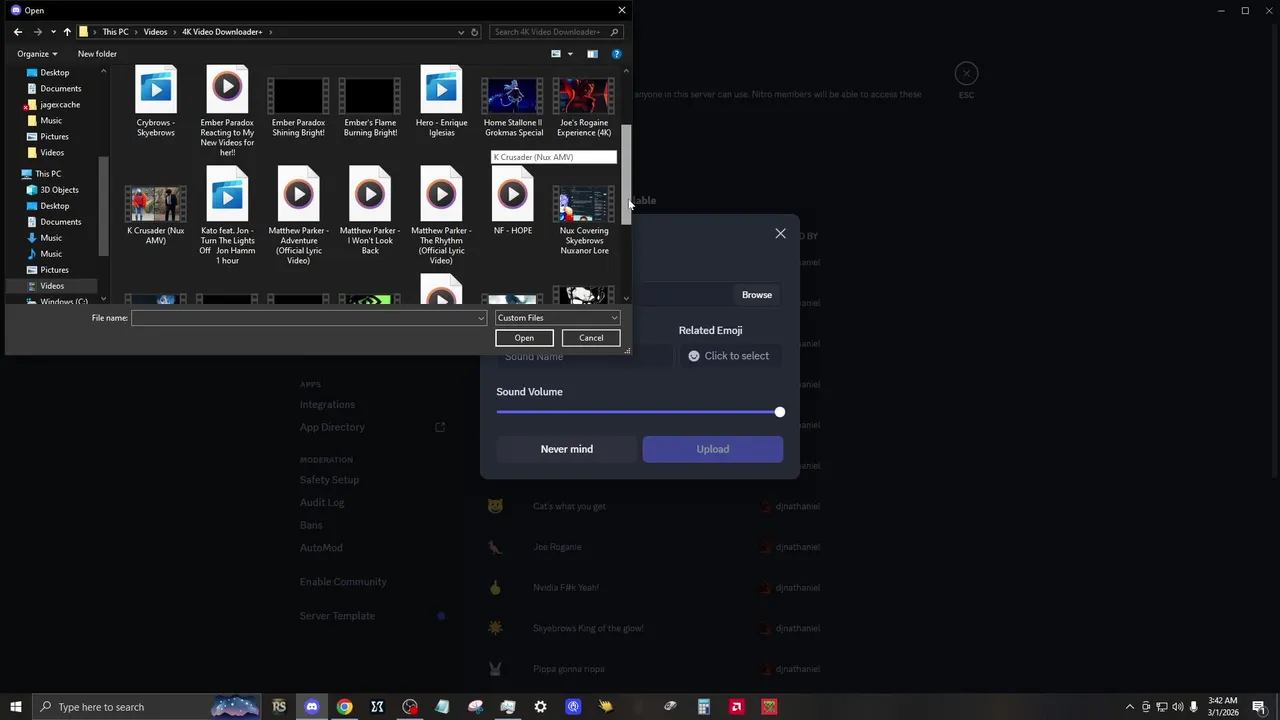Image resolution: width=1280 pixels, height=720 pixels.
Task: Open the recent locations chevron
Action: pyautogui.click(x=53, y=32)
